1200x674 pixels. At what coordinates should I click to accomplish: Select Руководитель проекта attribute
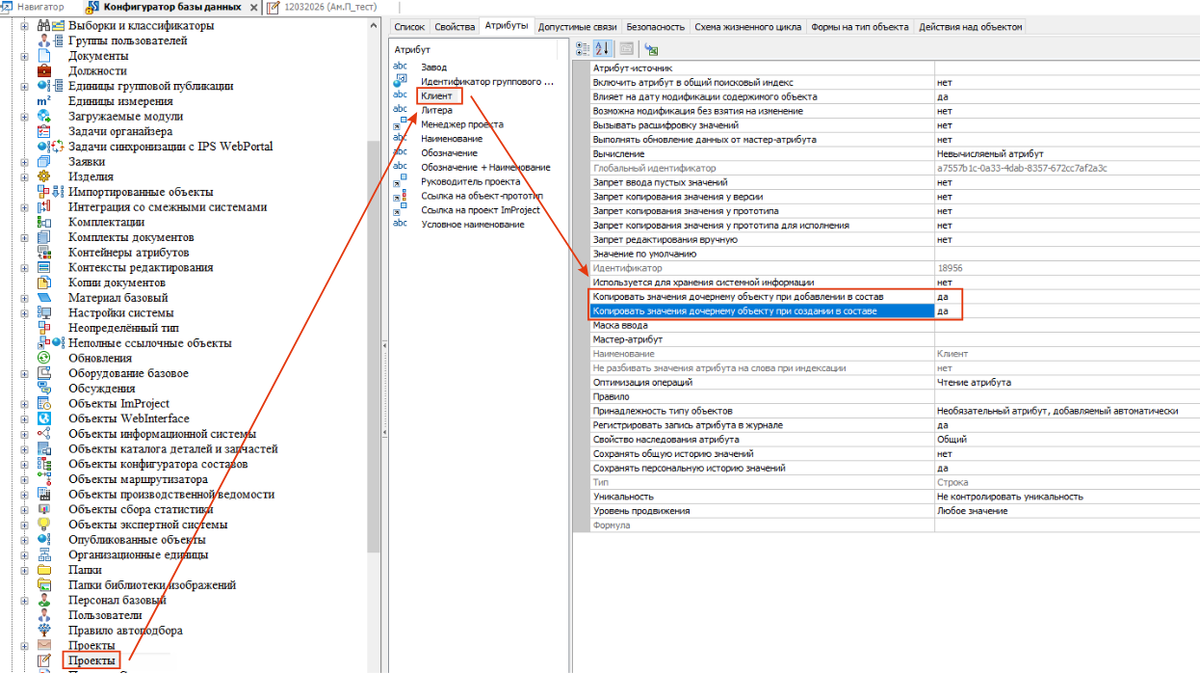click(471, 182)
